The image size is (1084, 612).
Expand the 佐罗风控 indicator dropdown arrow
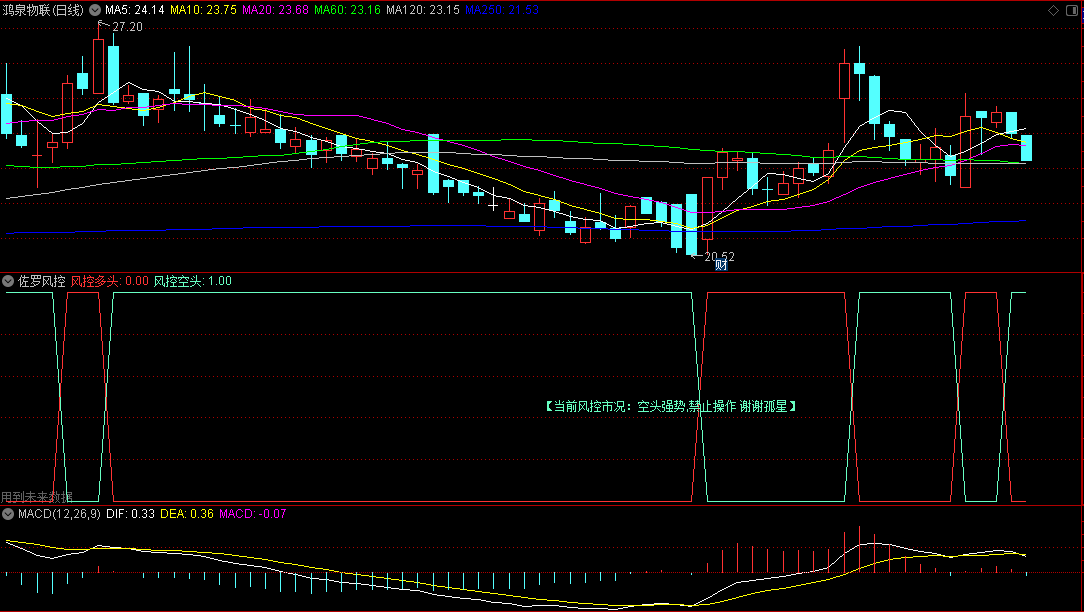click(8, 281)
